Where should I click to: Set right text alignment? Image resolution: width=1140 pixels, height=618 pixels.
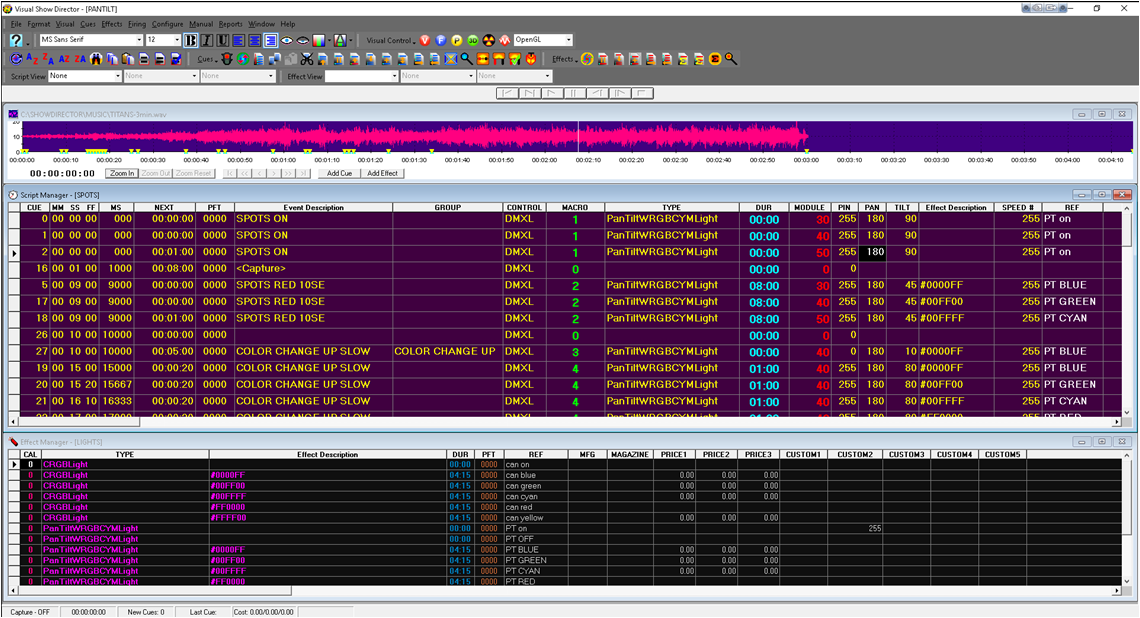[x=270, y=41]
